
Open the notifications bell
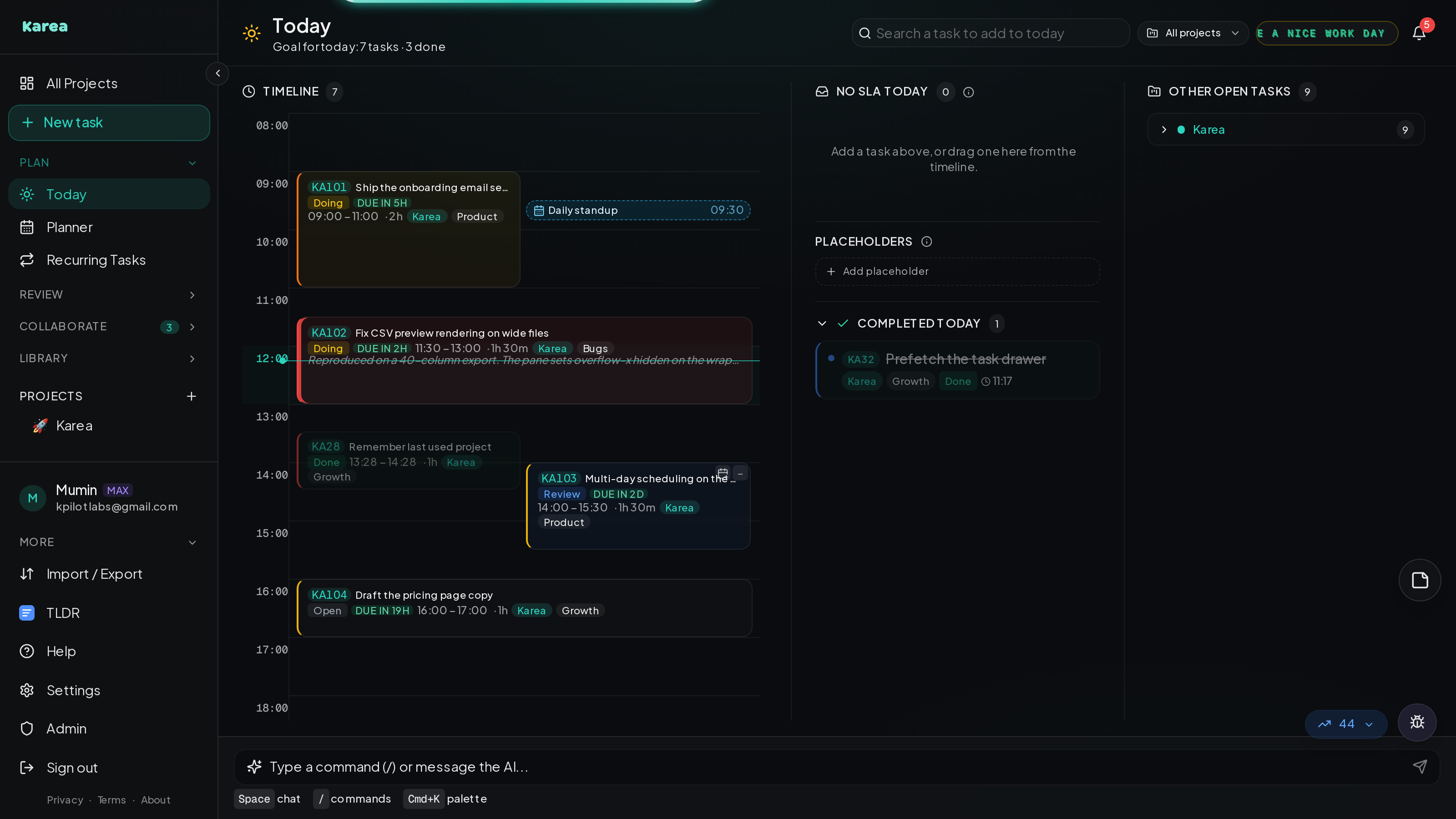coord(1419,33)
